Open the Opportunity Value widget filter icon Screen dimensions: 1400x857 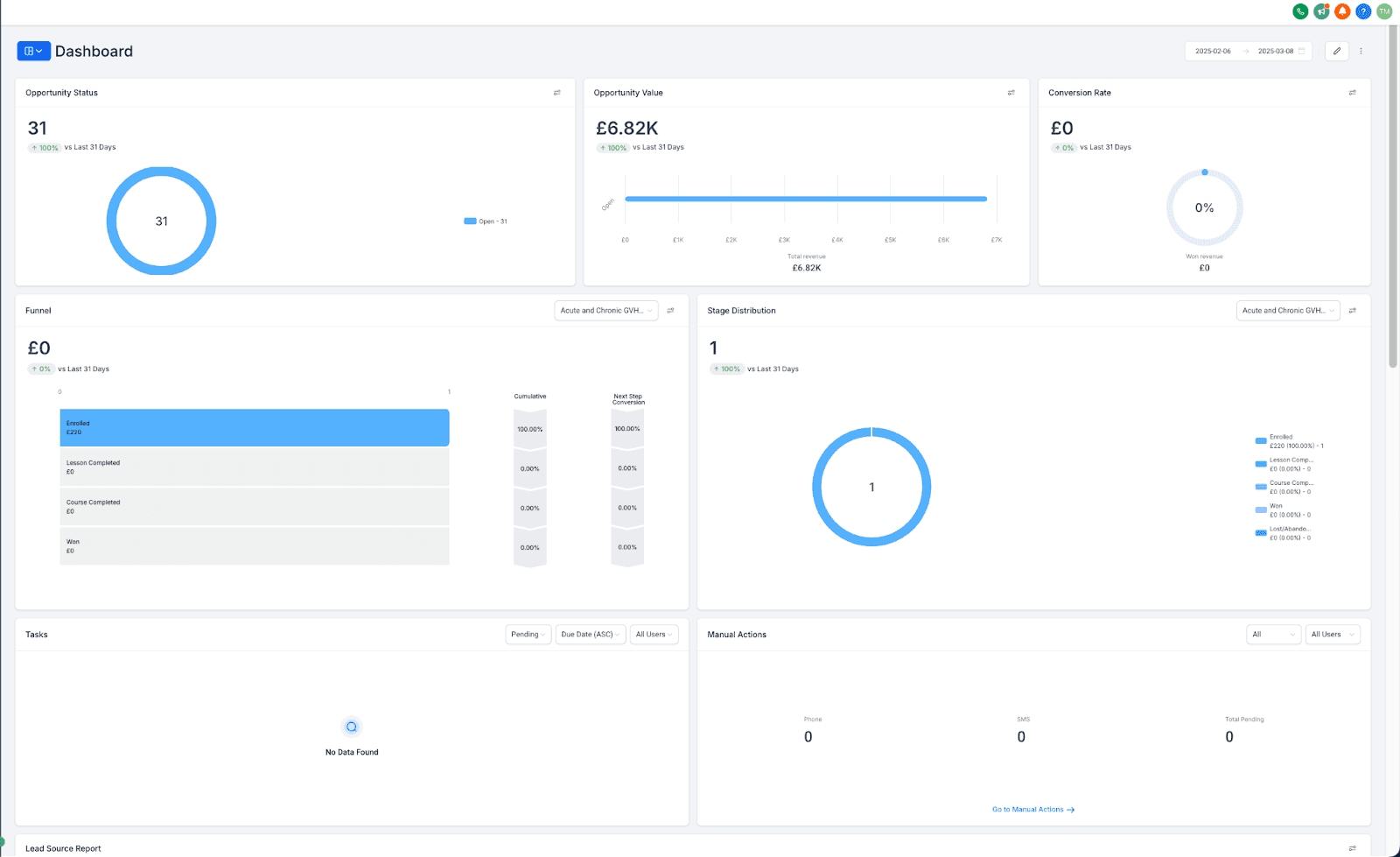click(1011, 93)
